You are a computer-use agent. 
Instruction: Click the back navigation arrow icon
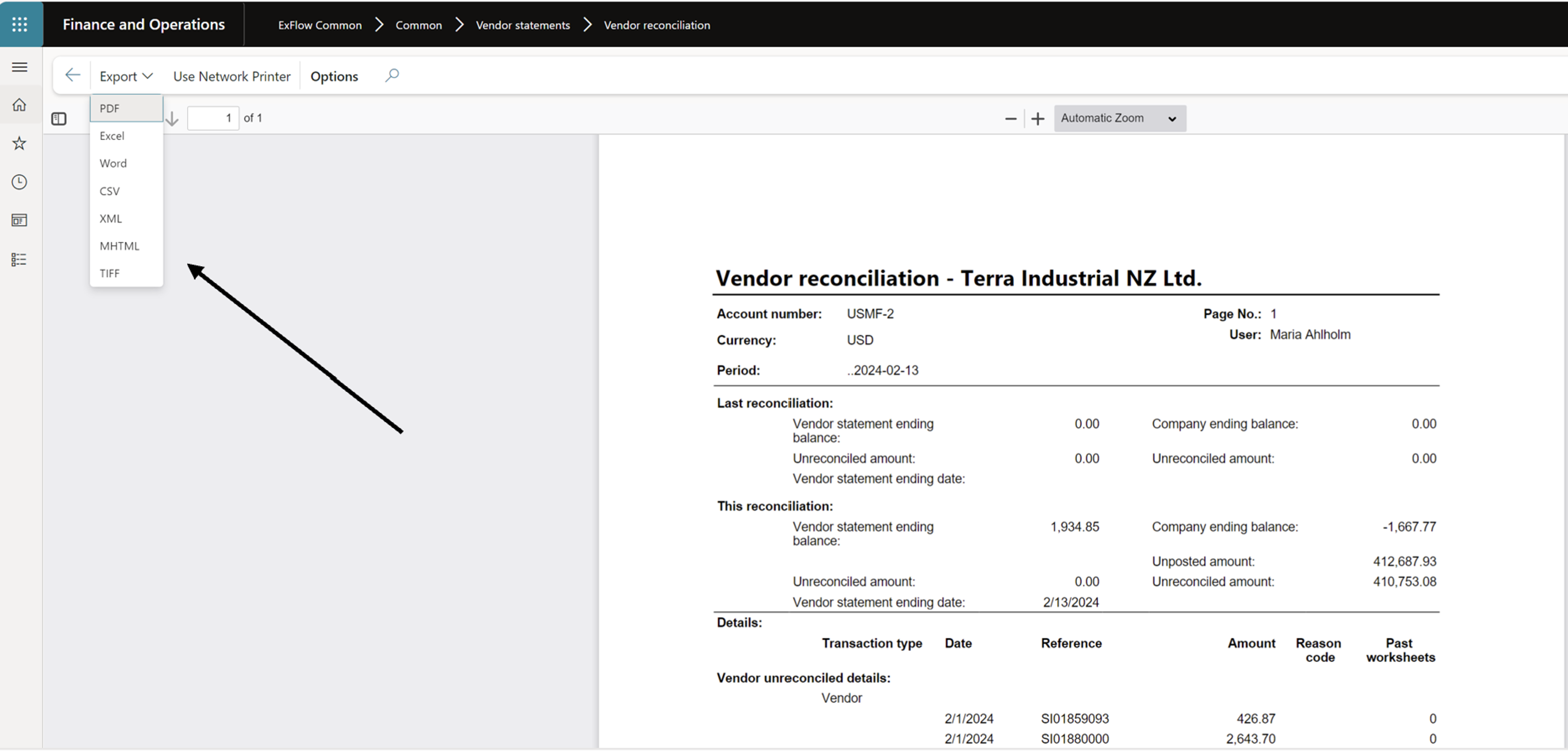pos(71,75)
